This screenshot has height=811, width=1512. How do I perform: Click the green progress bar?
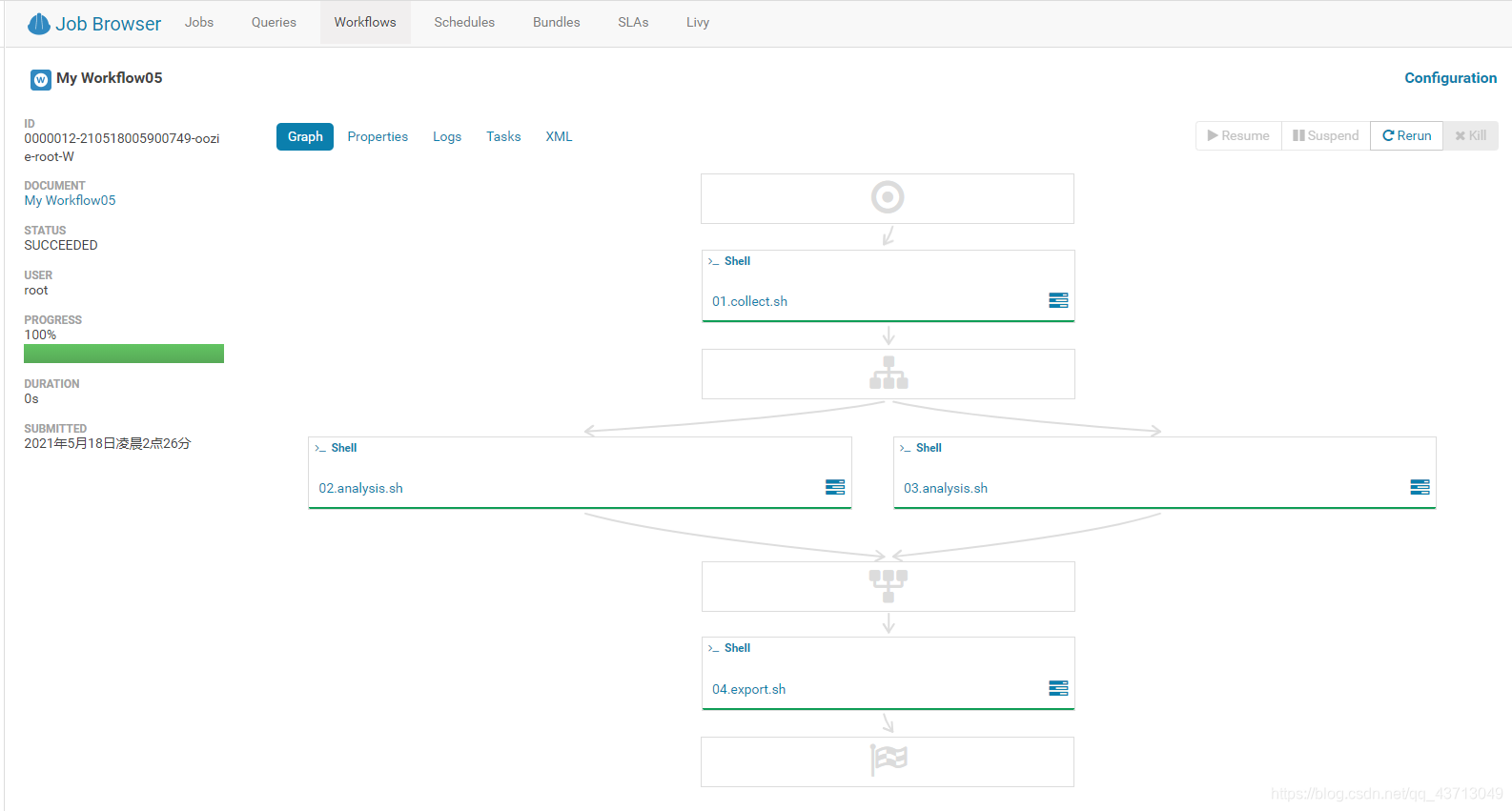pyautogui.click(x=124, y=354)
